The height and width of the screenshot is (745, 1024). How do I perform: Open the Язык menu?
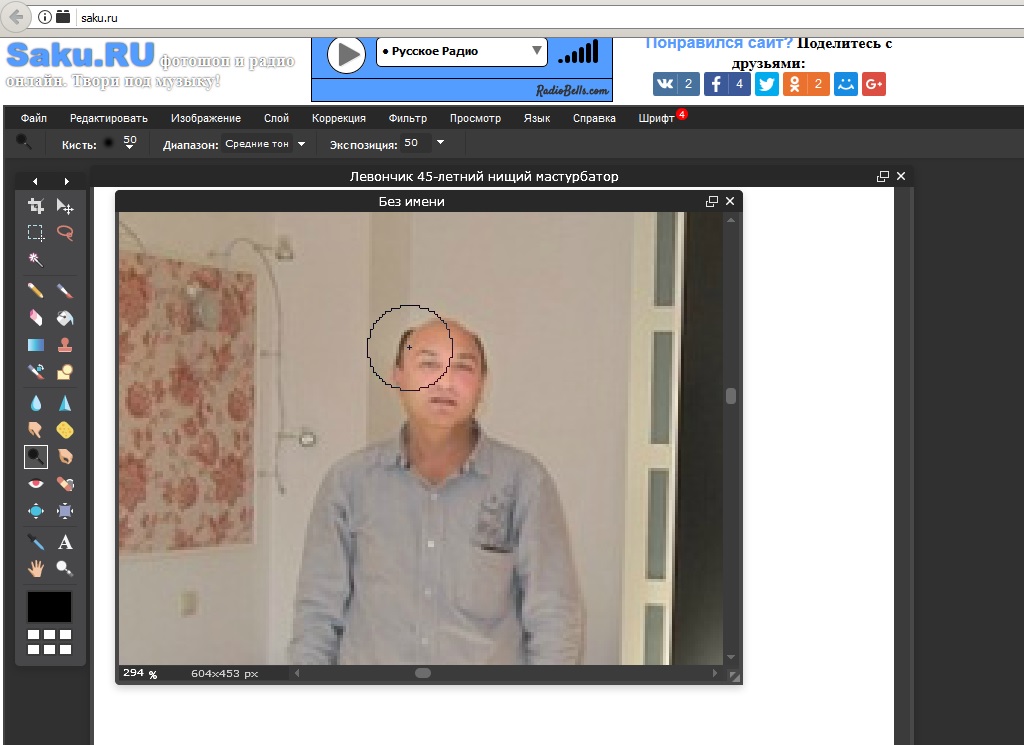click(x=537, y=118)
